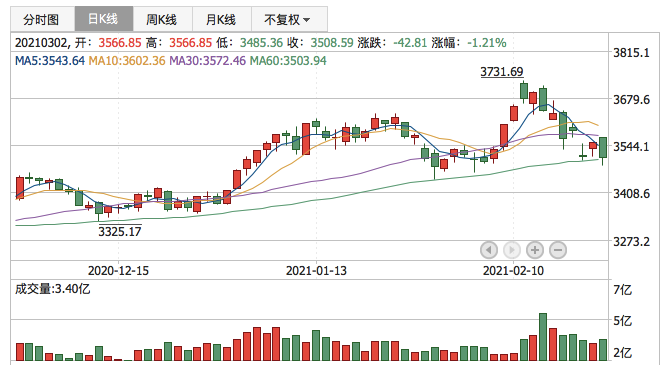
Task: Click the tallest green volume bar
Action: tap(543, 337)
